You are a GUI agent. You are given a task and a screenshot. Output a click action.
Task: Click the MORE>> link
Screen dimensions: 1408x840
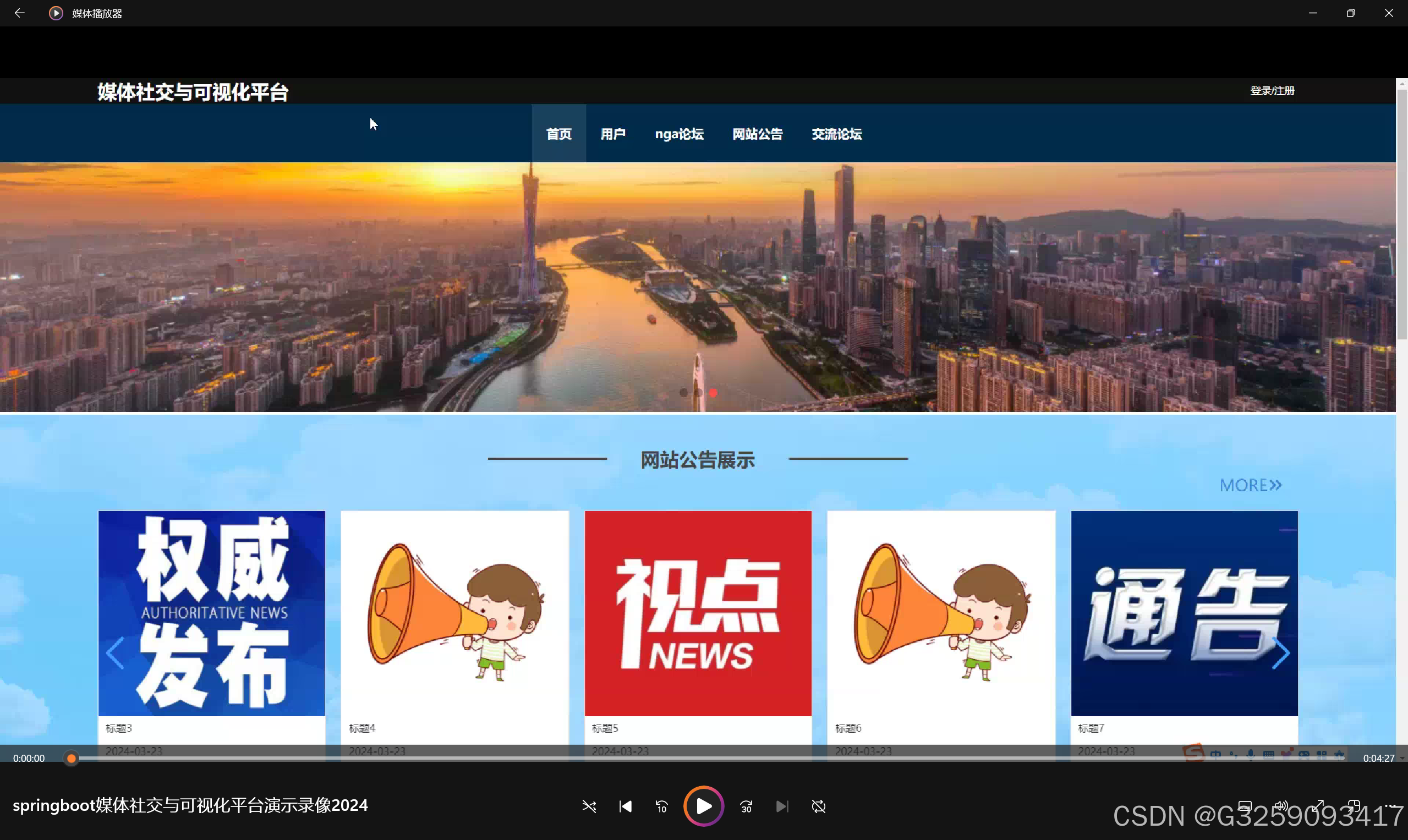point(1250,485)
